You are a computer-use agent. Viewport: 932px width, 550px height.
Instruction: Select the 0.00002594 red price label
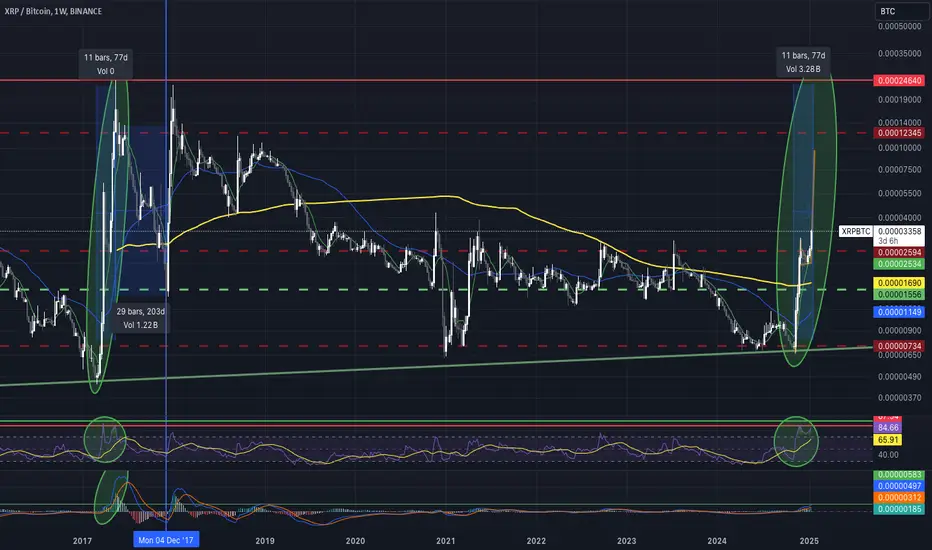[x=899, y=253]
